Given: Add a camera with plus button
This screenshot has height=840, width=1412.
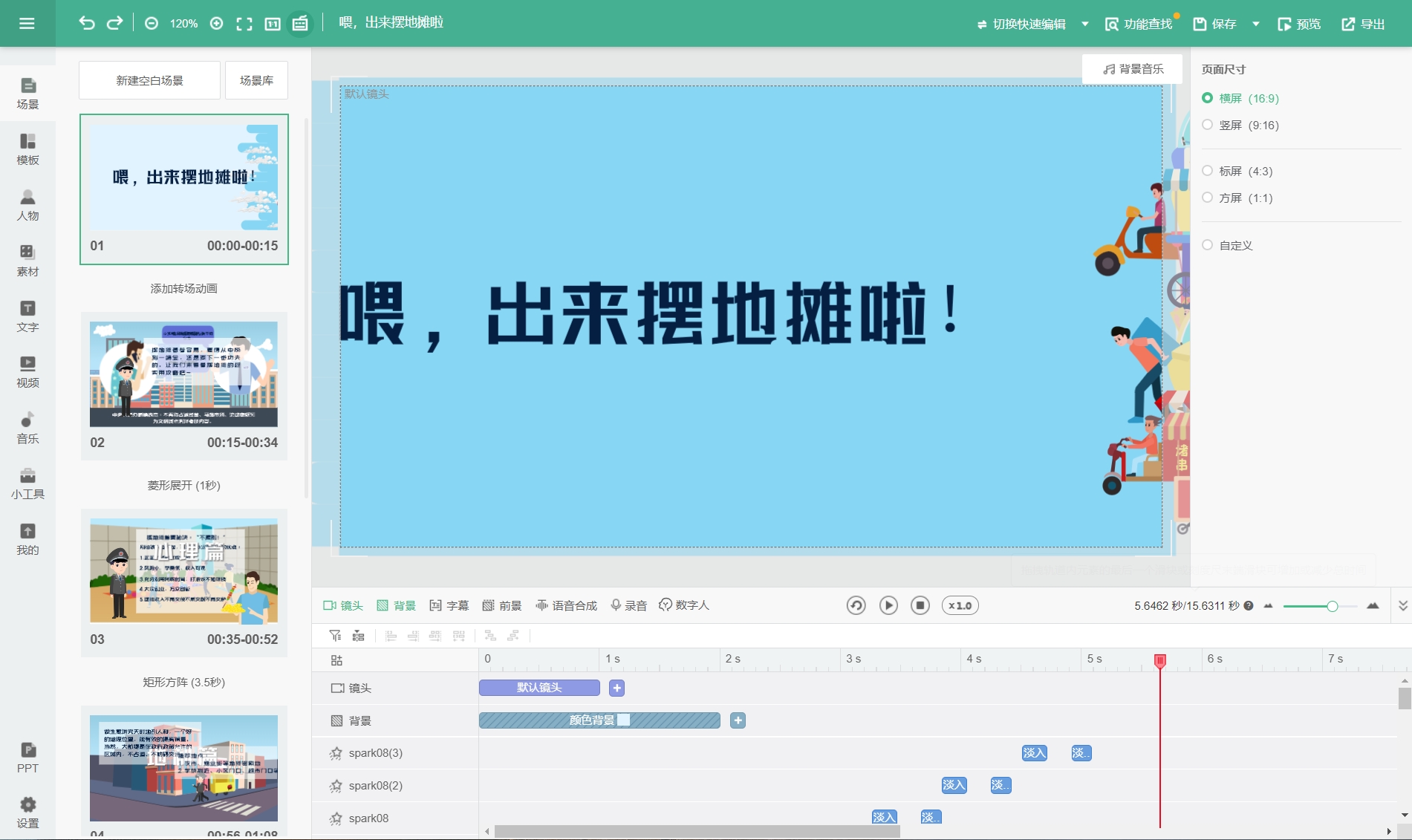Looking at the screenshot, I should [x=616, y=688].
